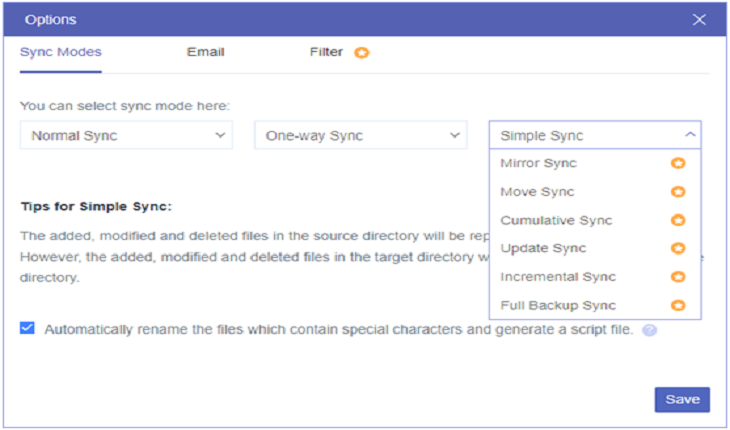The width and height of the screenshot is (730, 430).
Task: Click the Save button
Action: click(682, 399)
